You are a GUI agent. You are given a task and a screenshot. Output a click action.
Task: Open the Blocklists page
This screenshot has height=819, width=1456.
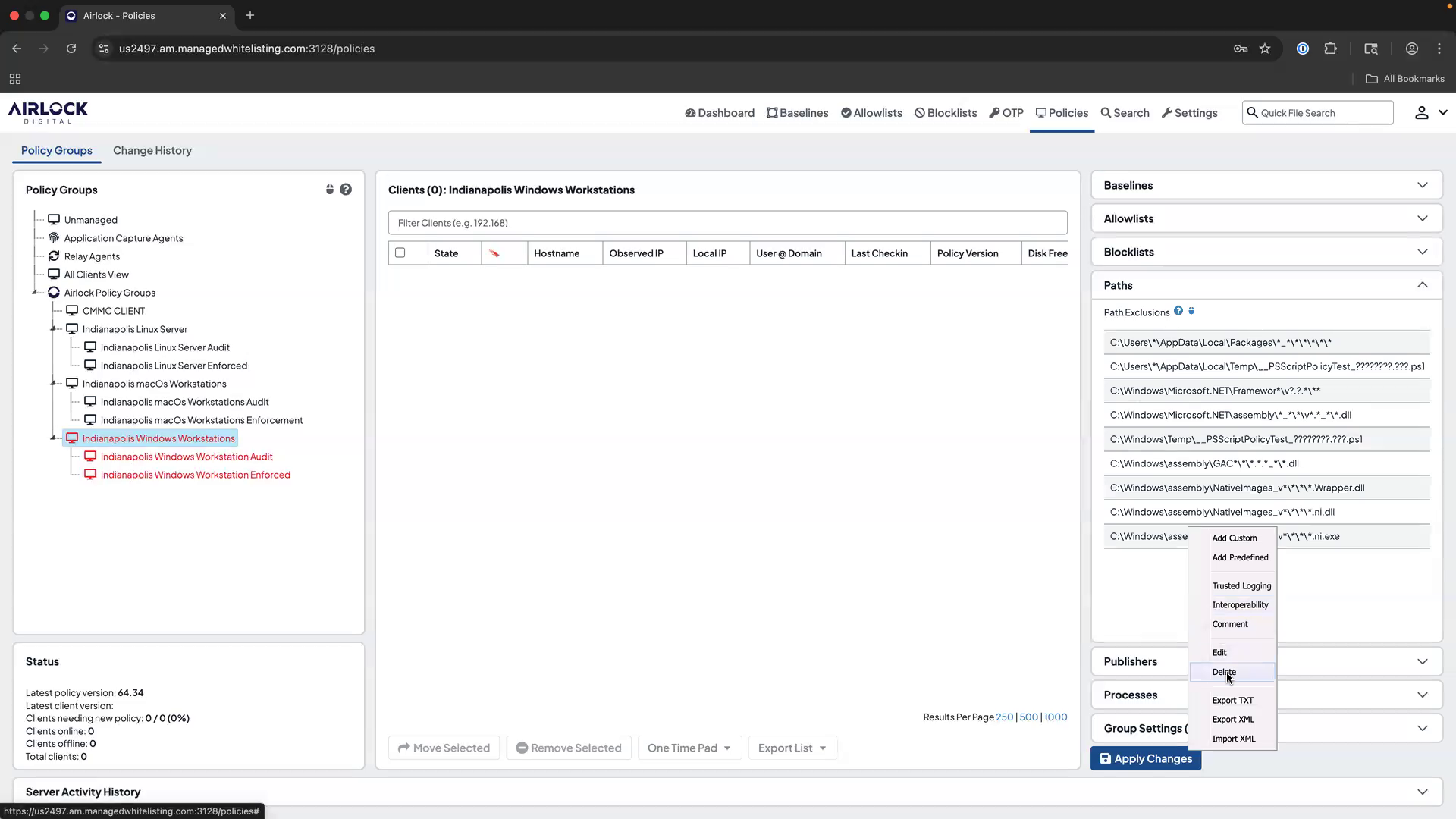pyautogui.click(x=945, y=112)
